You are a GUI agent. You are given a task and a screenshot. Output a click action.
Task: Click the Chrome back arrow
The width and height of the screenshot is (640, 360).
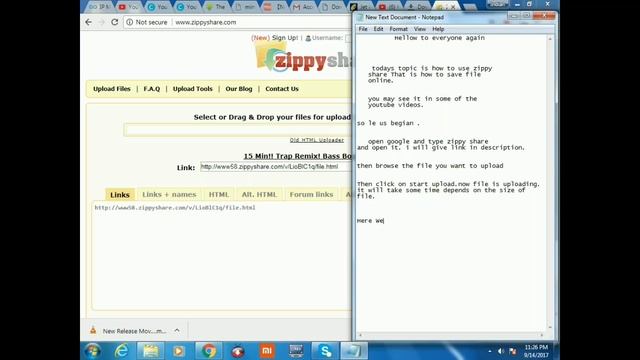point(89,22)
